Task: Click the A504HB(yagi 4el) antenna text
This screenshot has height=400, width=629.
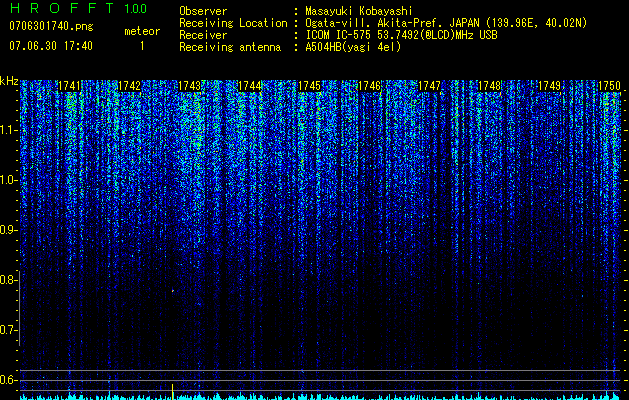Action: pyautogui.click(x=353, y=47)
